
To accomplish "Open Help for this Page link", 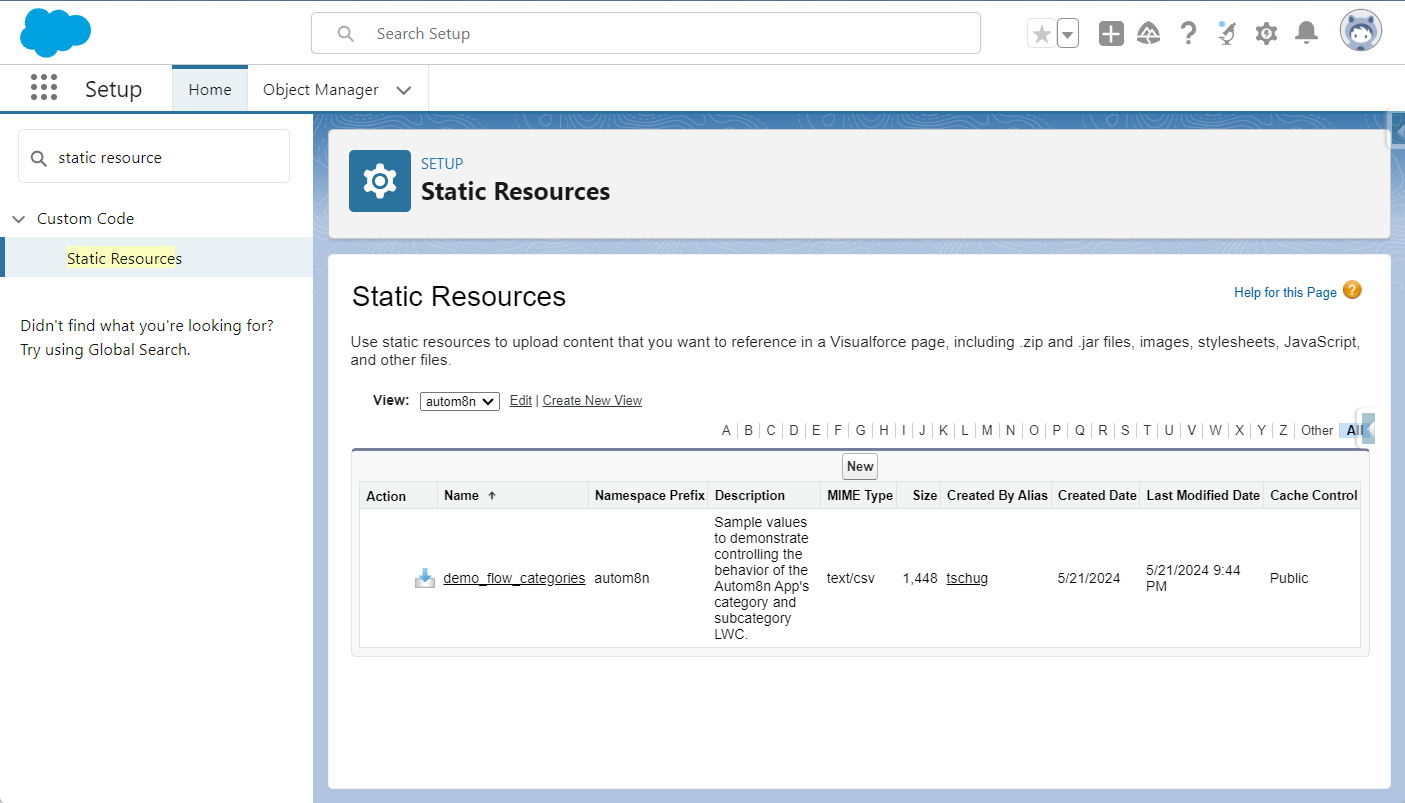I will 1285,292.
